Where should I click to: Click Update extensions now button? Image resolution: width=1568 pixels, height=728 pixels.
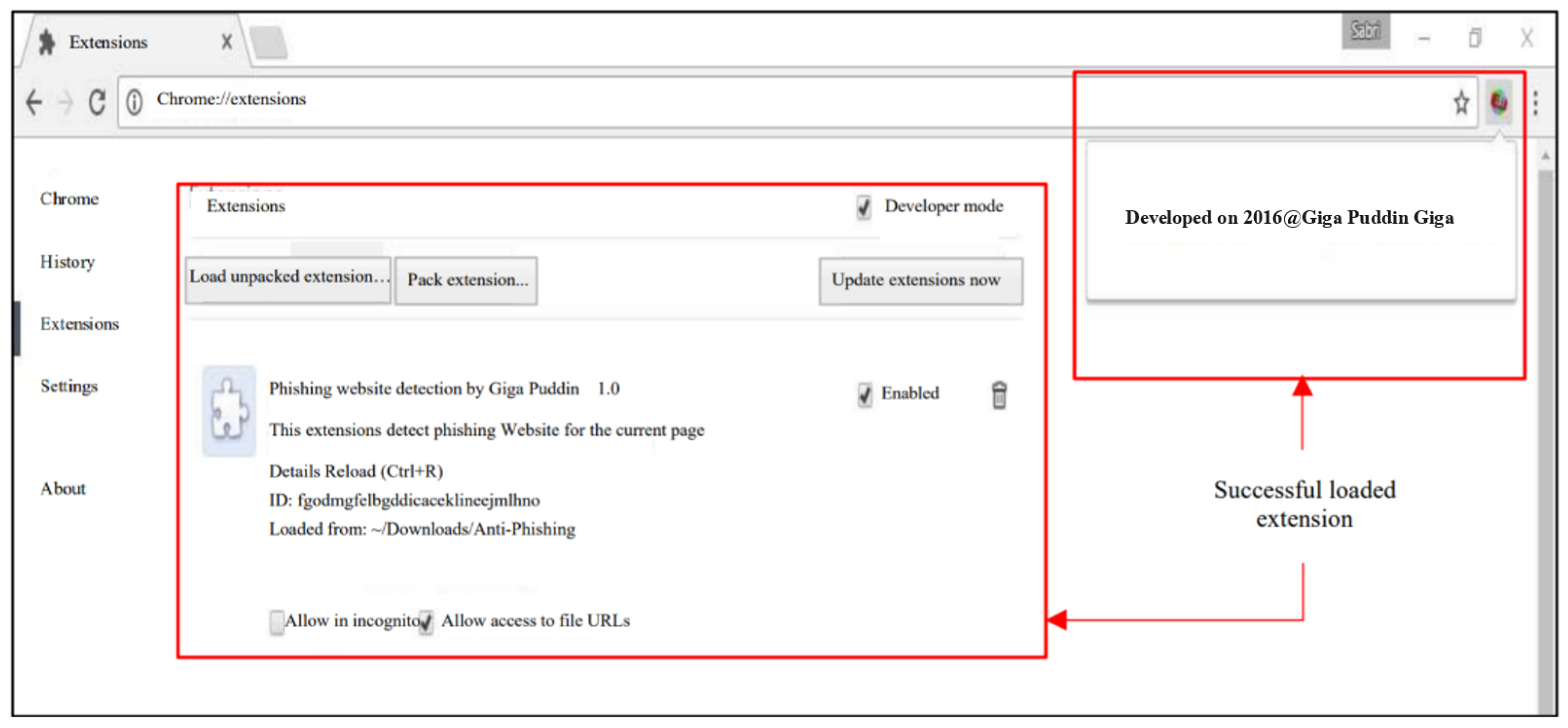[x=920, y=280]
